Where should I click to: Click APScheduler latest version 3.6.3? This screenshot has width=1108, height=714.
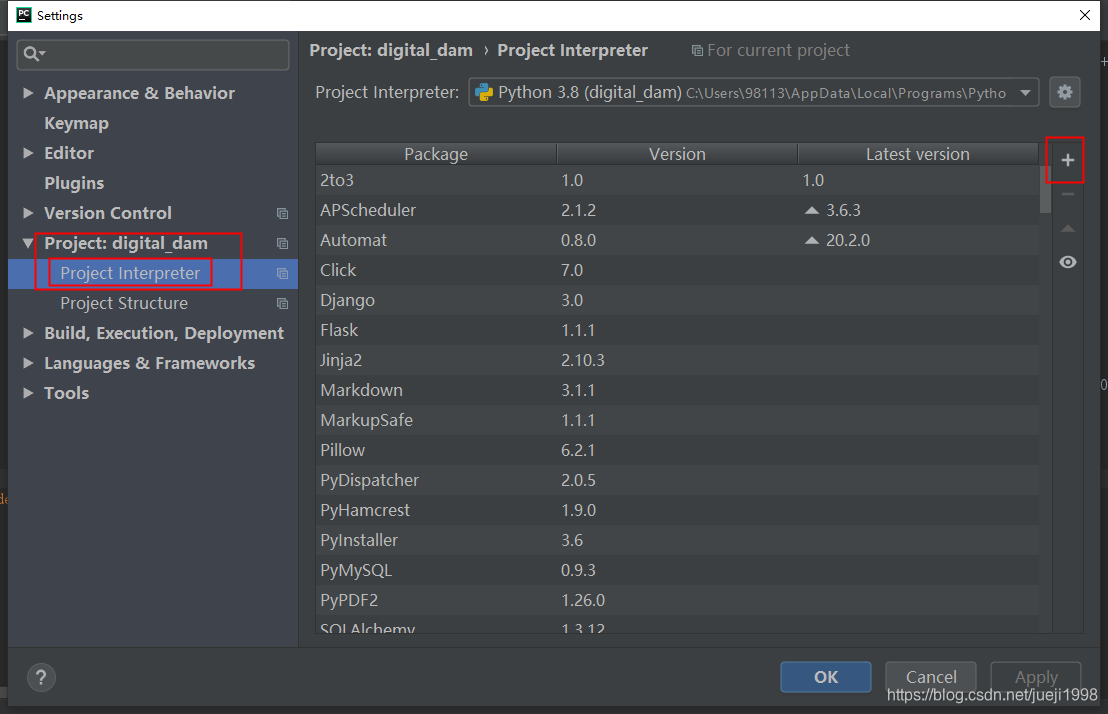tap(843, 211)
